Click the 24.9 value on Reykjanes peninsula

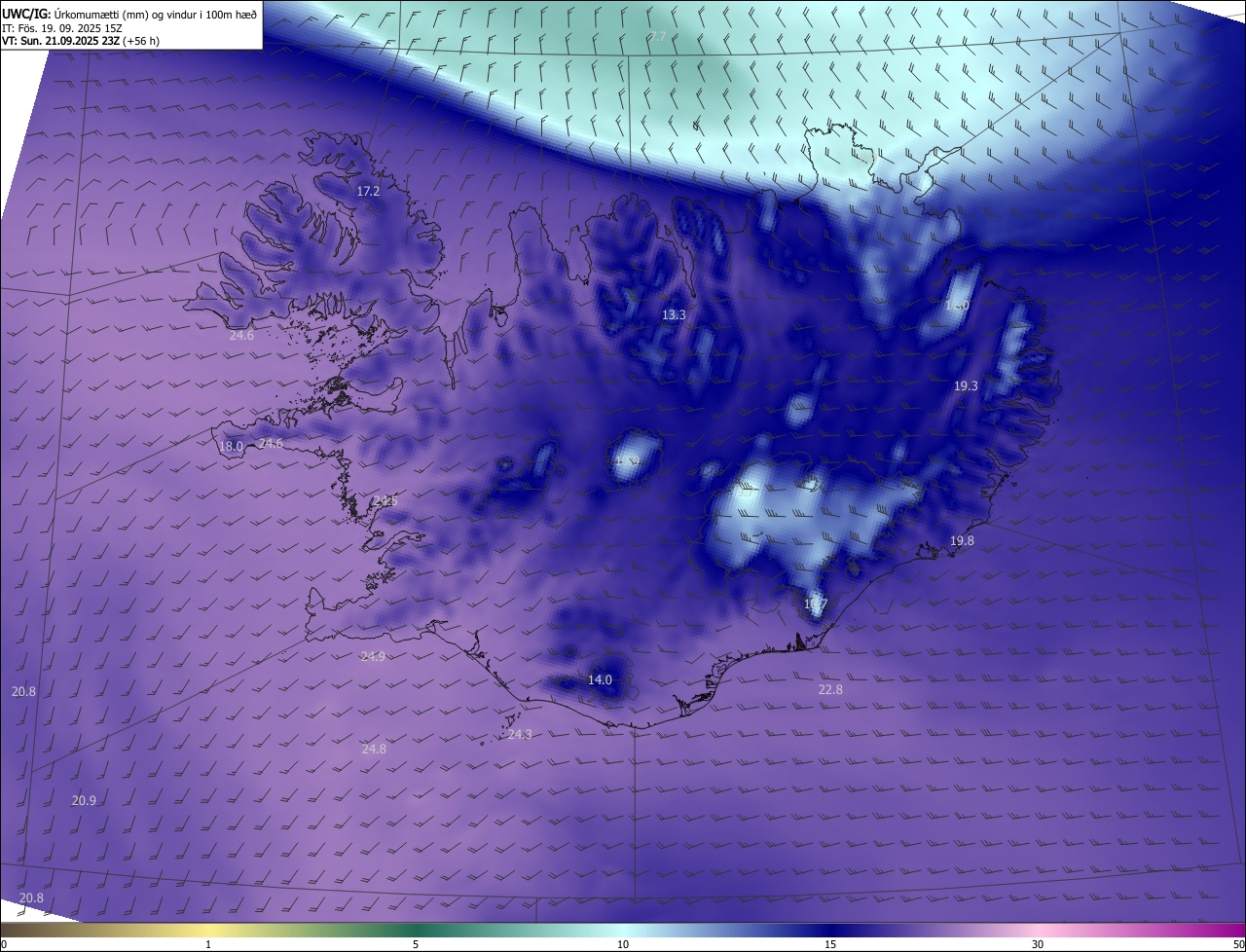373,657
